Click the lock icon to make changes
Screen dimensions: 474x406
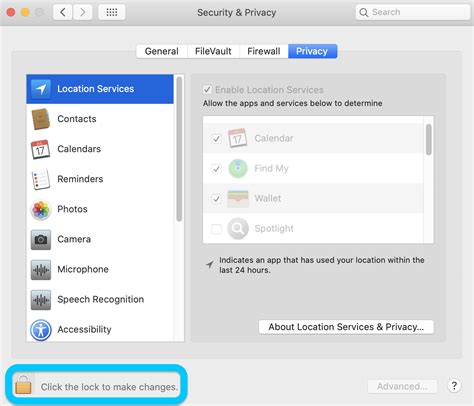tap(23, 385)
